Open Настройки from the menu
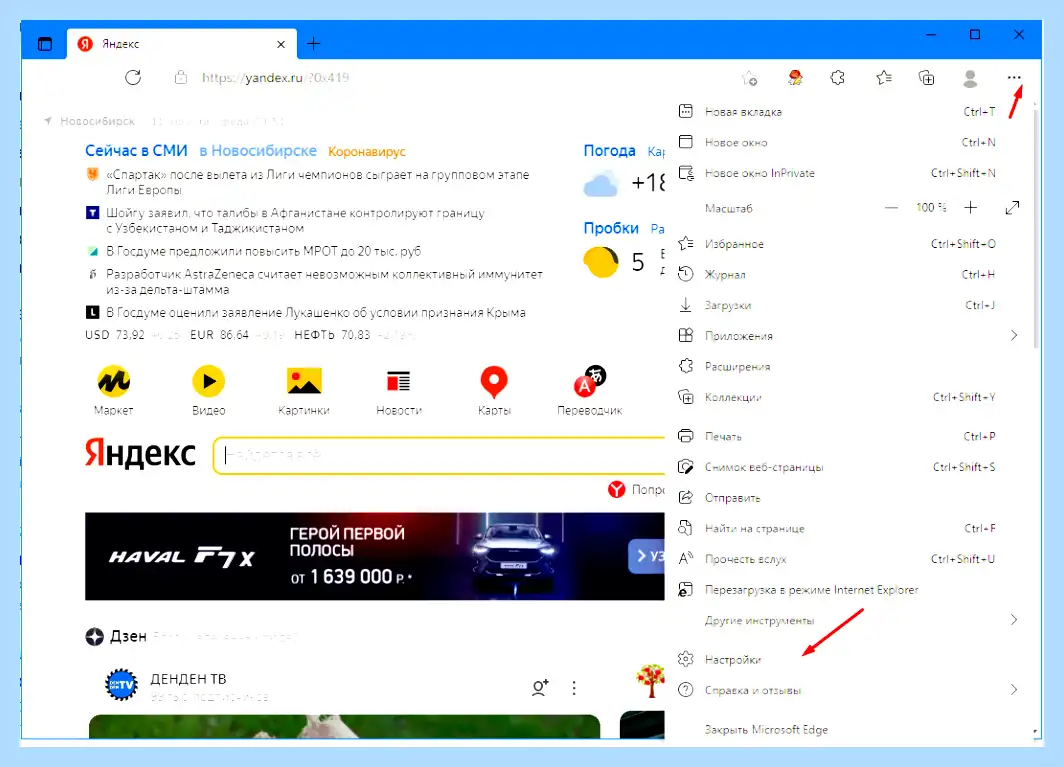1064x767 pixels. pyautogui.click(x=848, y=659)
